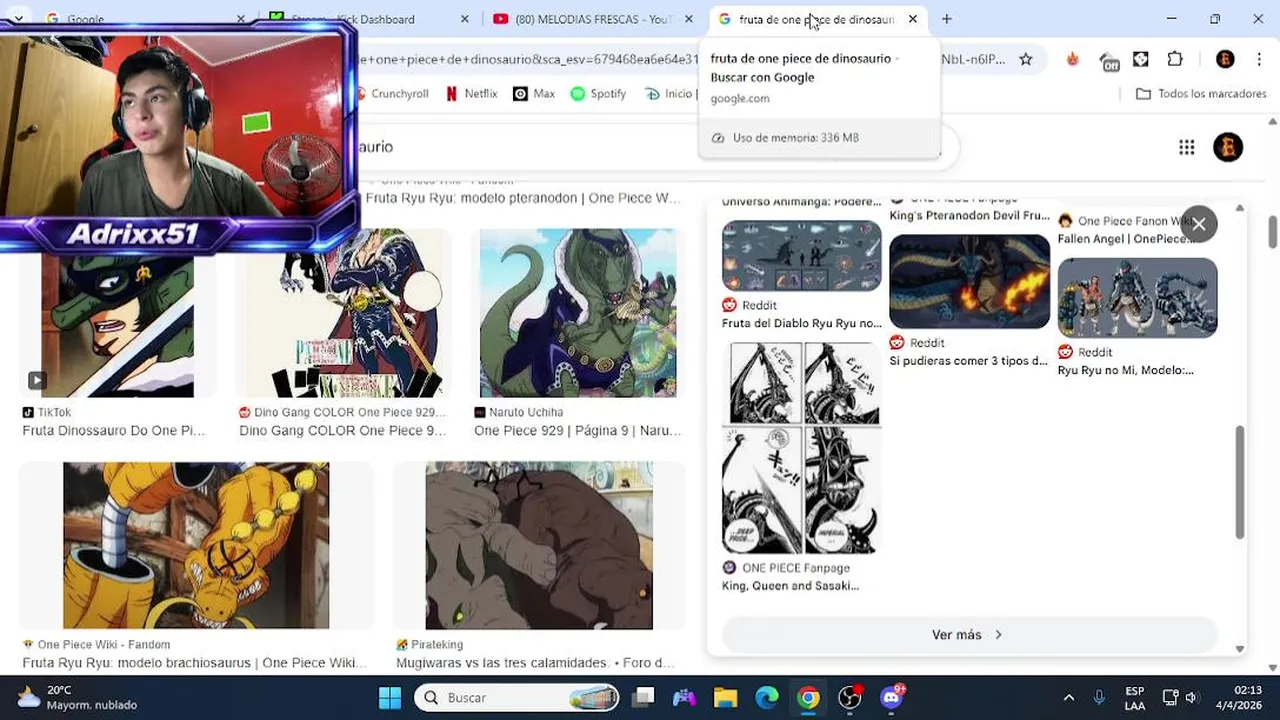This screenshot has height=720, width=1280.
Task: Click 'Mugiwaras vs las tres calamidades' title
Action: 535,663
